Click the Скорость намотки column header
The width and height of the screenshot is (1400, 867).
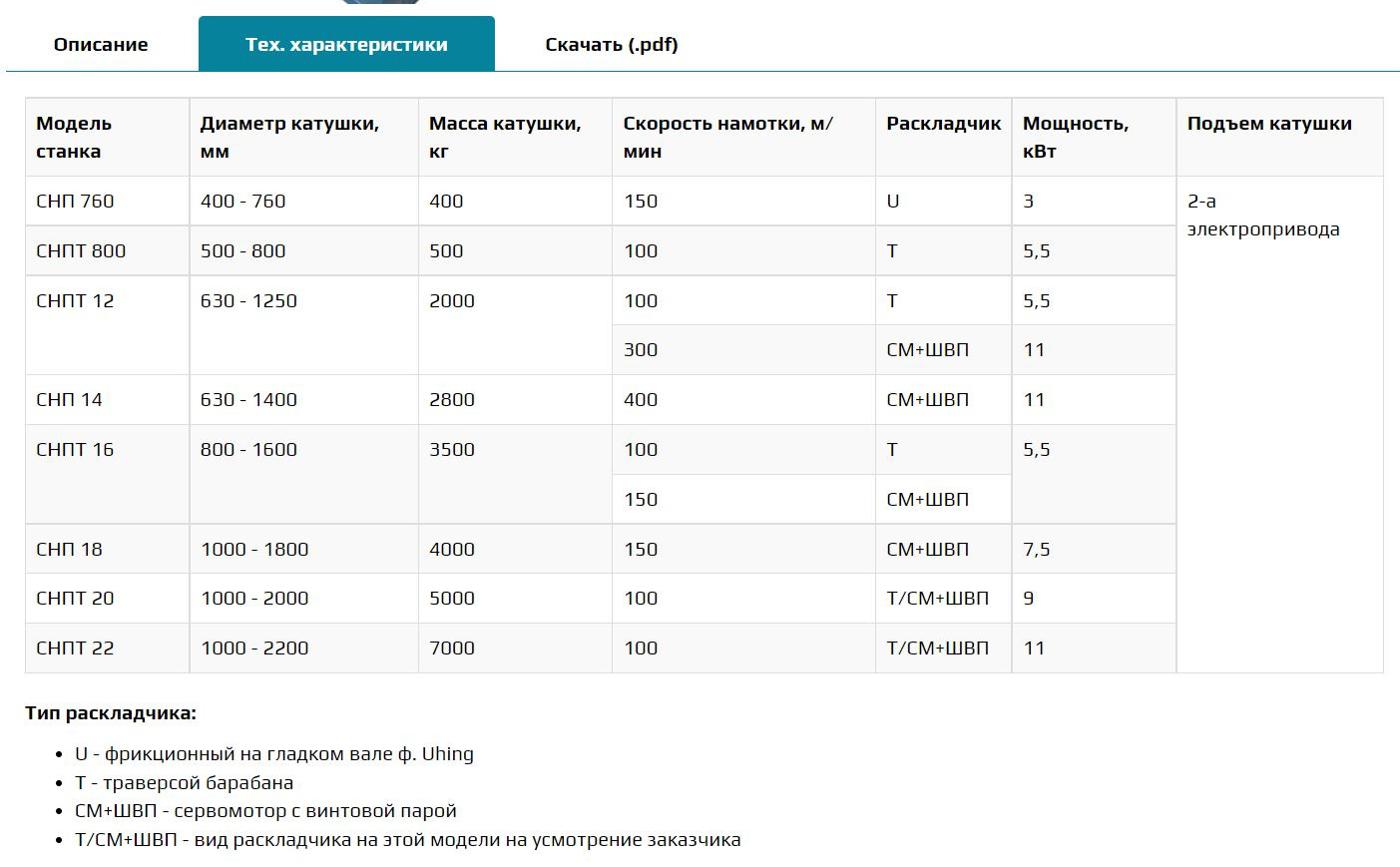727,137
